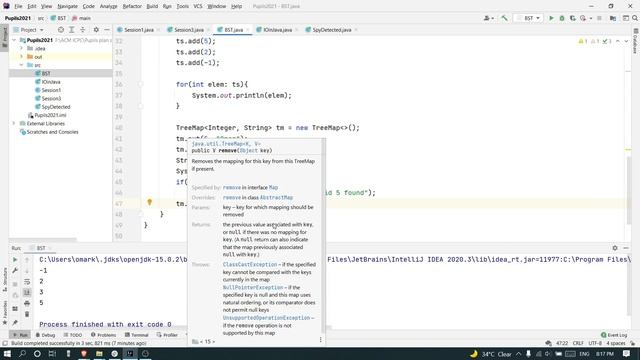Image resolution: width=640 pixels, height=360 pixels.
Task: Collapse all icon in Project panel header
Action: tap(82, 30)
